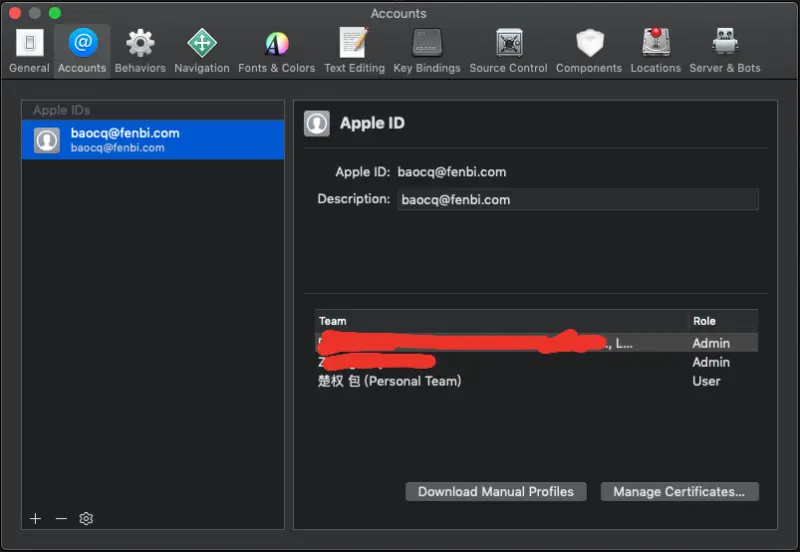Click the green zoom window button
800x552 pixels.
tap(55, 13)
